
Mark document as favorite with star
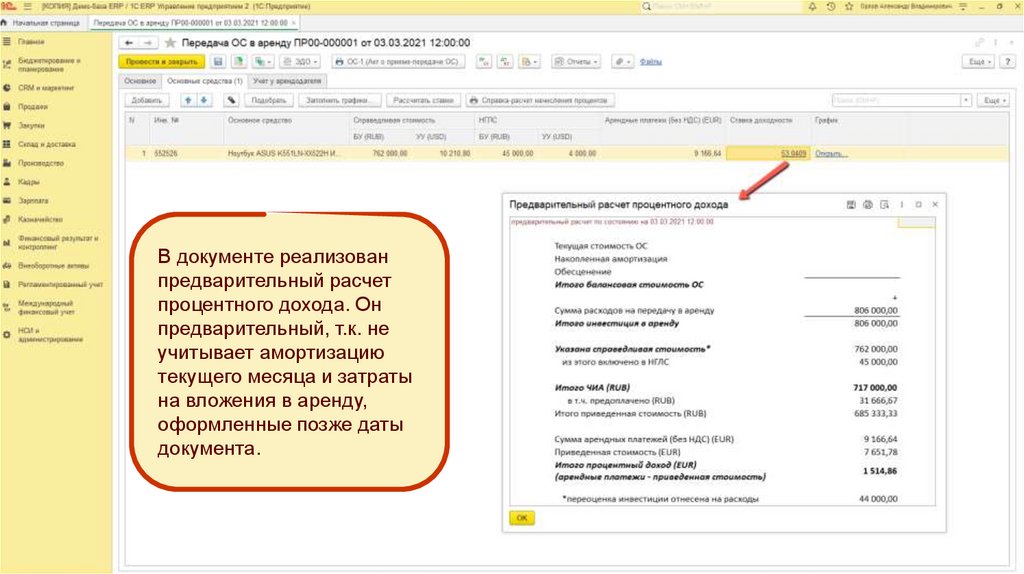coord(170,43)
